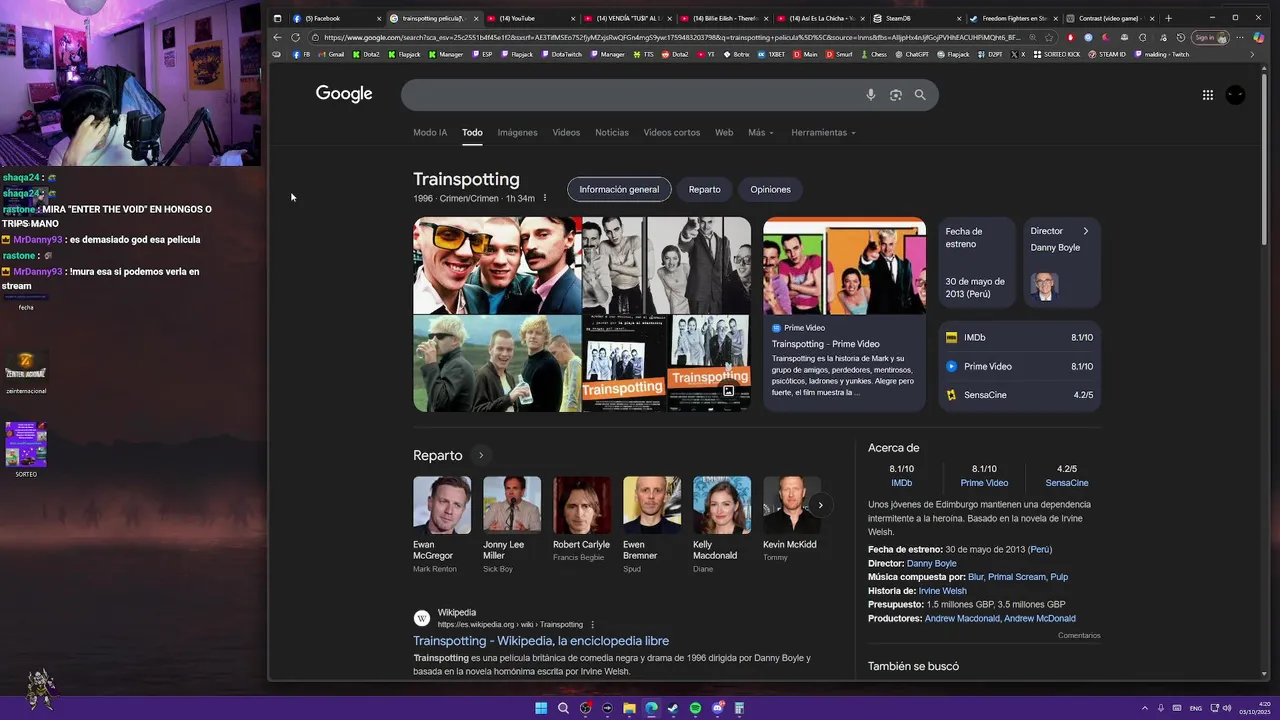Open Steam from the taskbar

click(x=673, y=708)
